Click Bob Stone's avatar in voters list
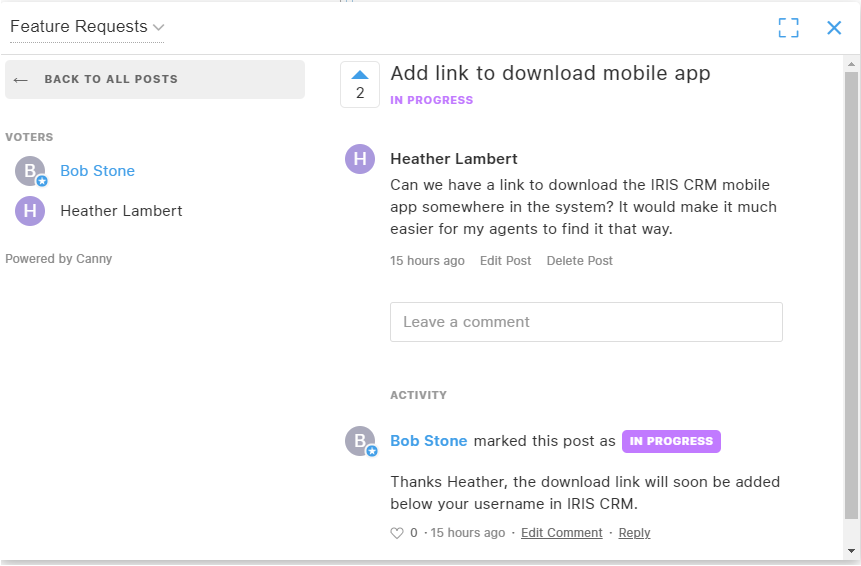 click(x=30, y=171)
